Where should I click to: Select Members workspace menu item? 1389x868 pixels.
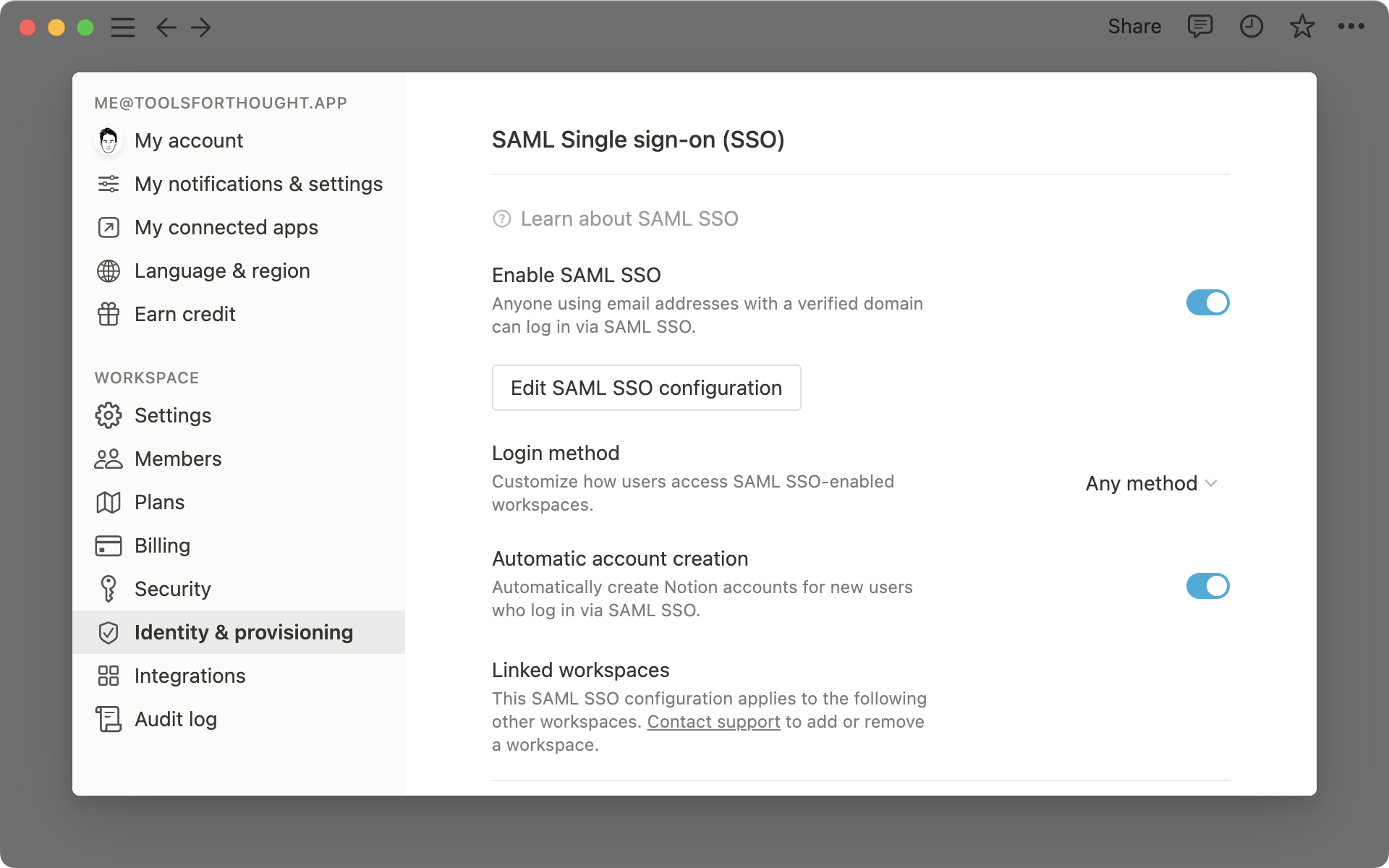coord(178,458)
